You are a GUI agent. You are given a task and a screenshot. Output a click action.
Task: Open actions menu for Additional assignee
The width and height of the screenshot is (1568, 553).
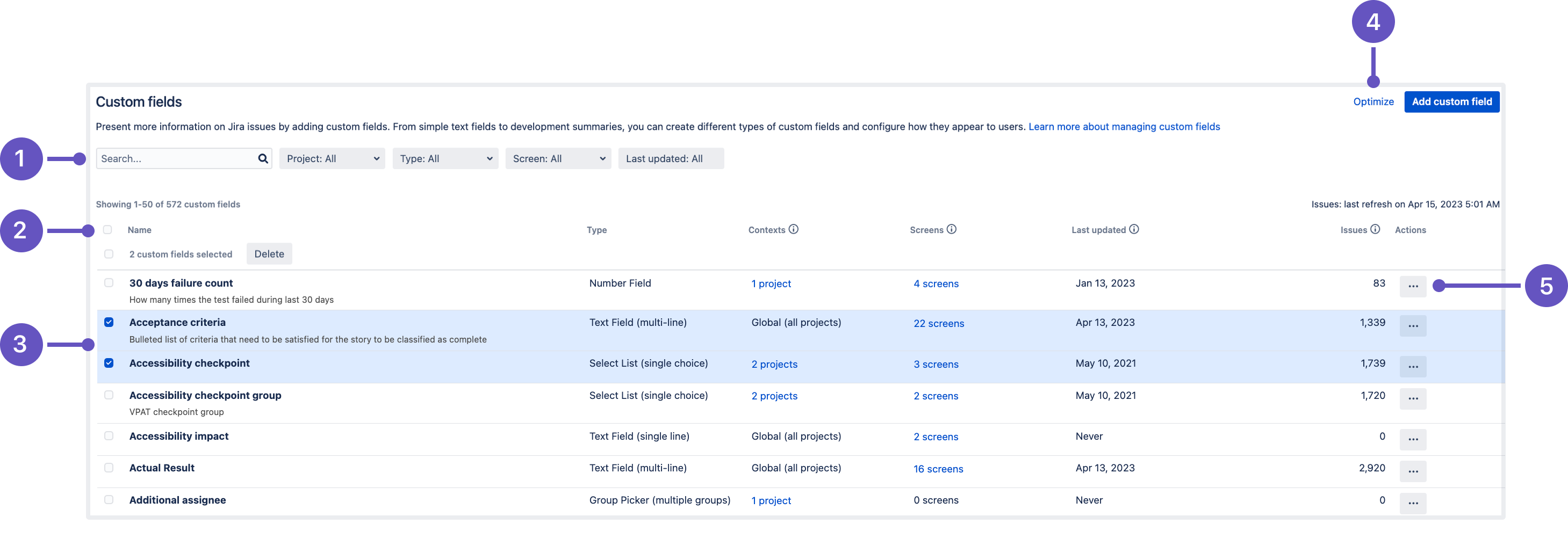1412,503
